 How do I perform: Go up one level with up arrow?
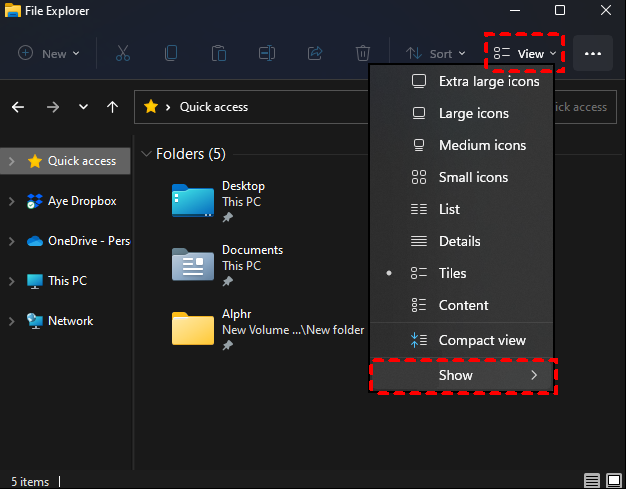click(x=112, y=107)
